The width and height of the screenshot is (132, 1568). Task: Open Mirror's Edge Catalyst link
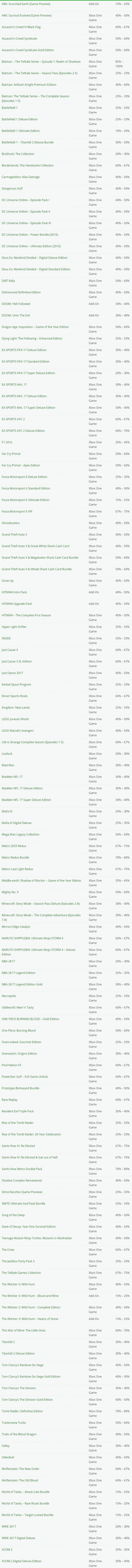pos(16,926)
